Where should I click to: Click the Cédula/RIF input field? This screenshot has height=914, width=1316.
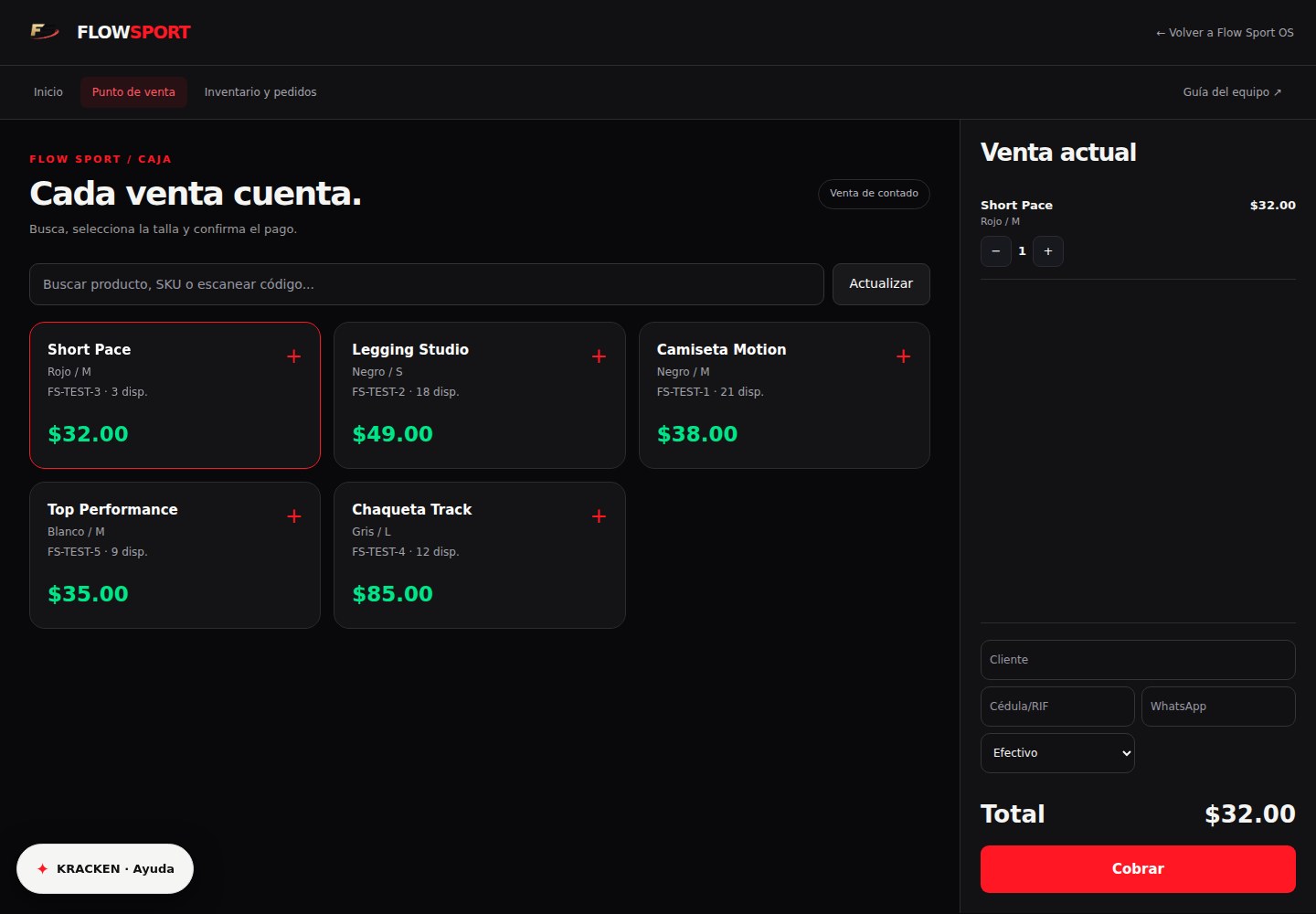coord(1057,707)
